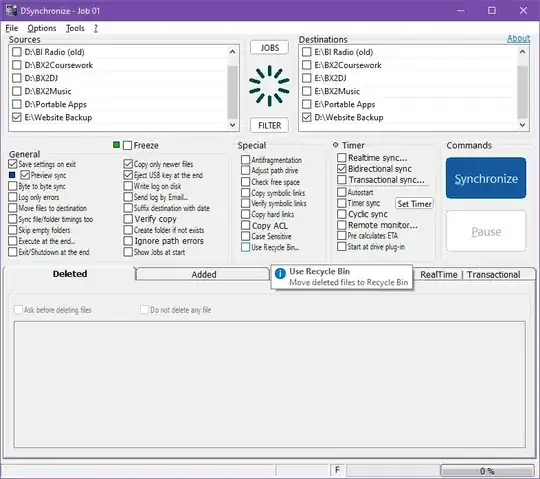Enable Write log on disk

pyautogui.click(x=128, y=186)
